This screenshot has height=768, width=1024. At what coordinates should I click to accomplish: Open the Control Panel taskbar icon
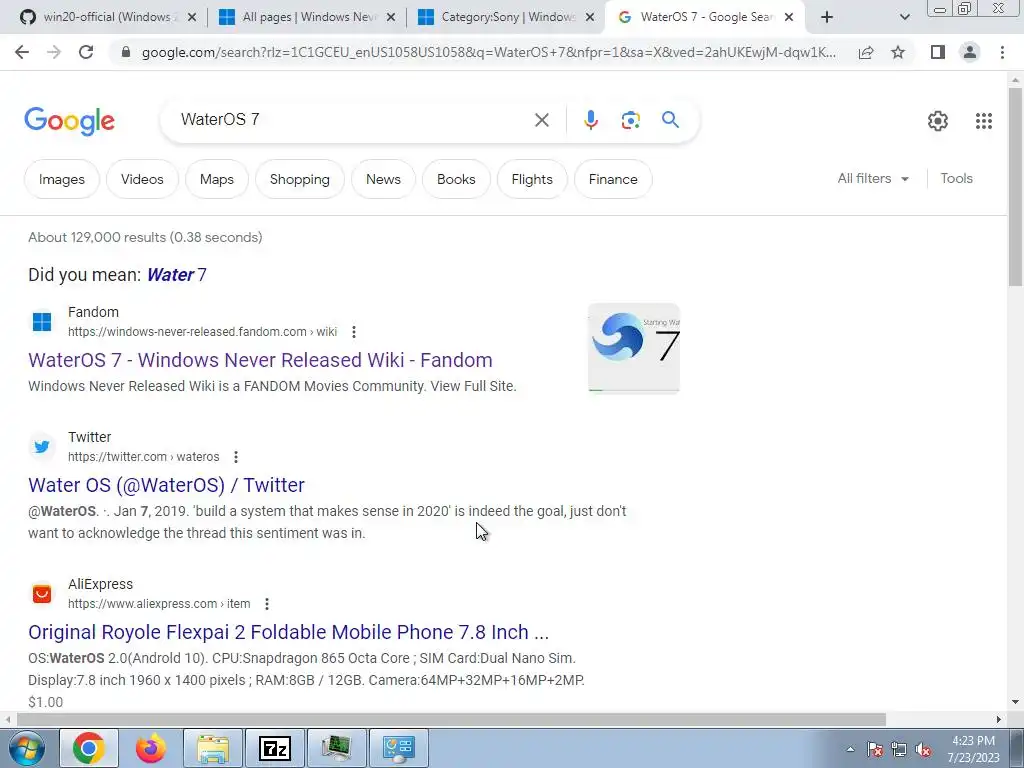(x=399, y=748)
